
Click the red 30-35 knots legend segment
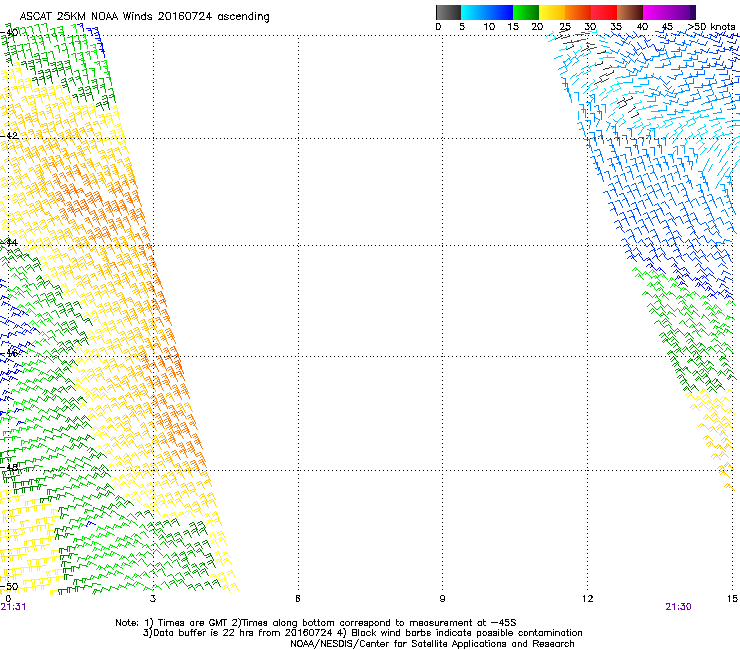coord(604,12)
